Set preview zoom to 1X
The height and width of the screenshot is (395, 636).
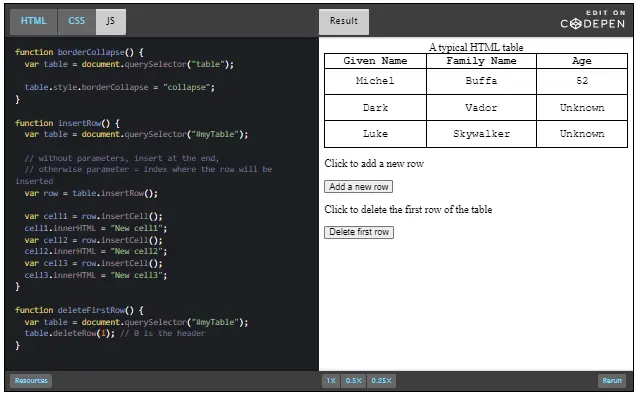pyautogui.click(x=331, y=381)
